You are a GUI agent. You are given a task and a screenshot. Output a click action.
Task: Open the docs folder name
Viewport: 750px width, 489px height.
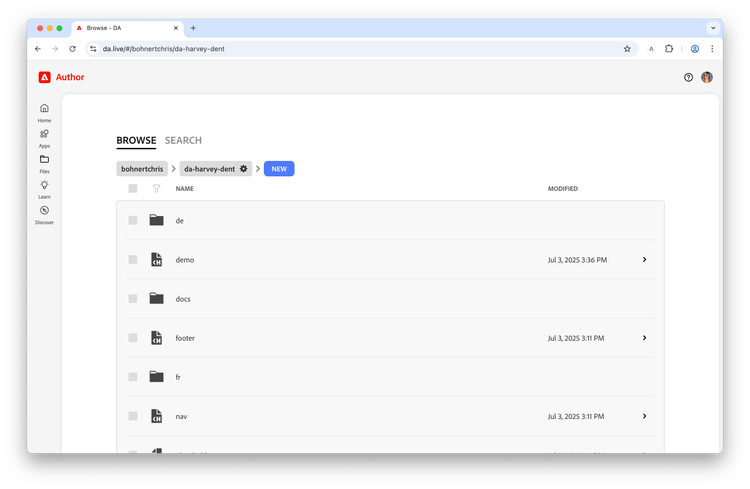pyautogui.click(x=183, y=299)
